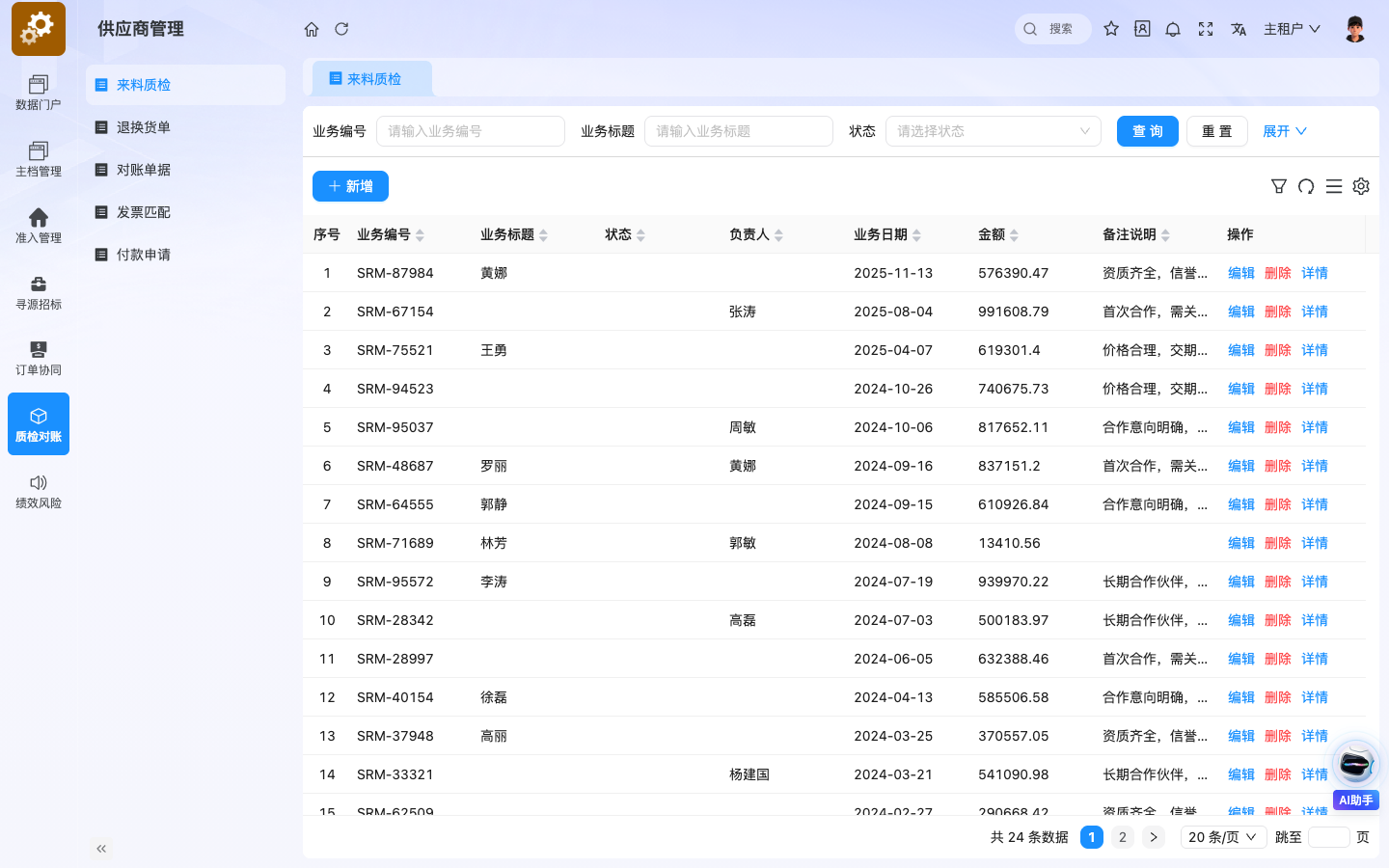The width and height of the screenshot is (1389, 868).
Task: Select 退换货单 menu item
Action: (x=185, y=127)
